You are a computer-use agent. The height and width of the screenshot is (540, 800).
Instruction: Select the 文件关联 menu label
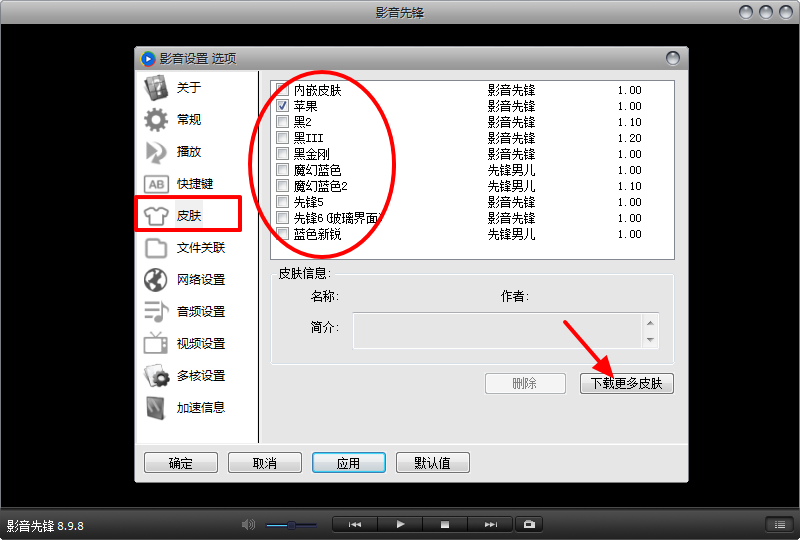pyautogui.click(x=201, y=248)
